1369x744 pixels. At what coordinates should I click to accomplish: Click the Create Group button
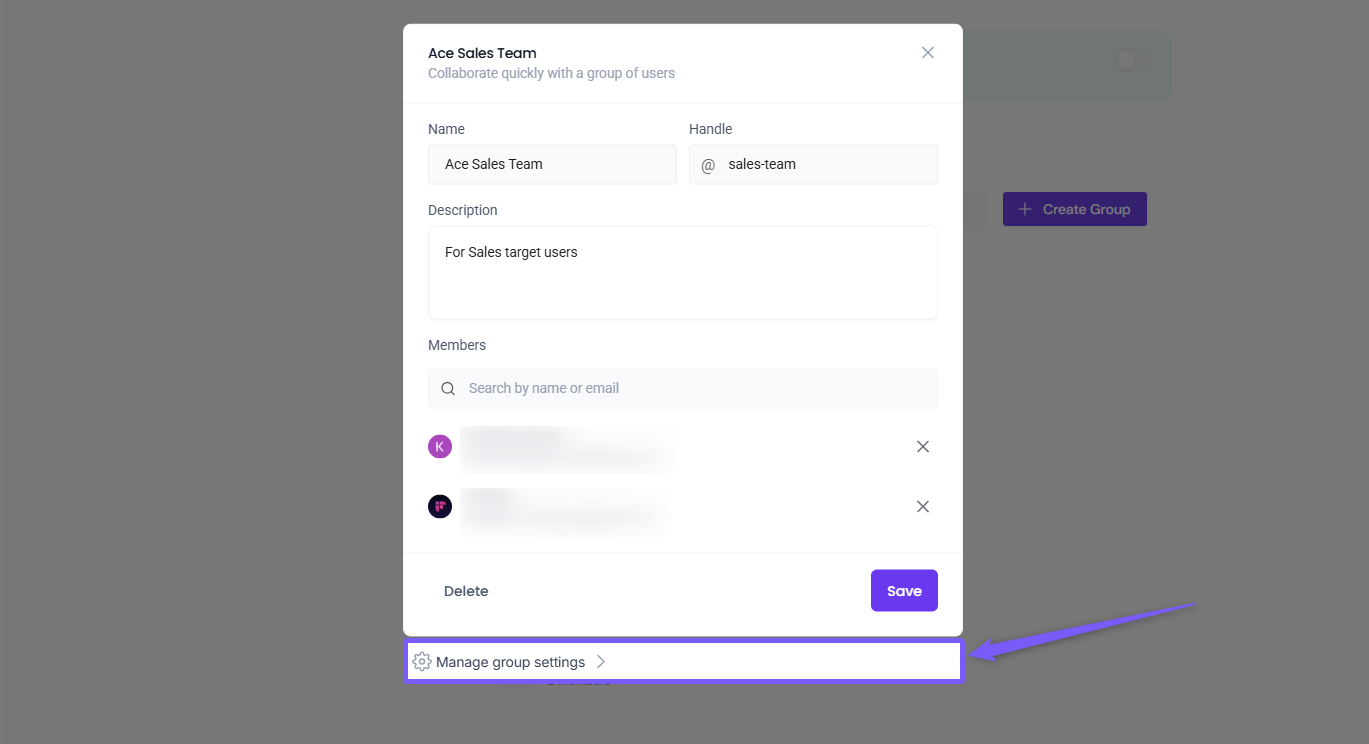(1075, 209)
